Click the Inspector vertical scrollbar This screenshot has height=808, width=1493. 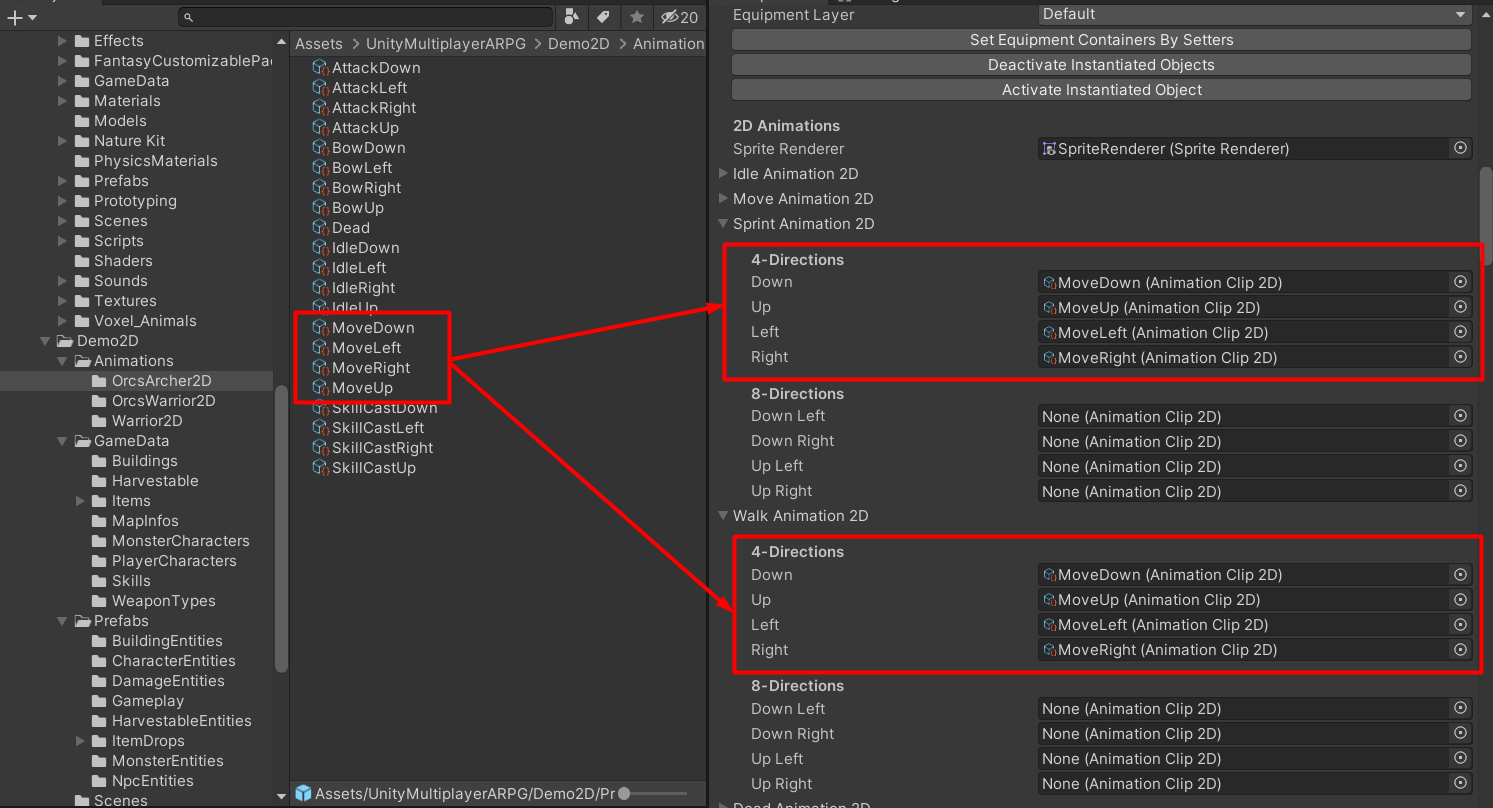[1486, 200]
